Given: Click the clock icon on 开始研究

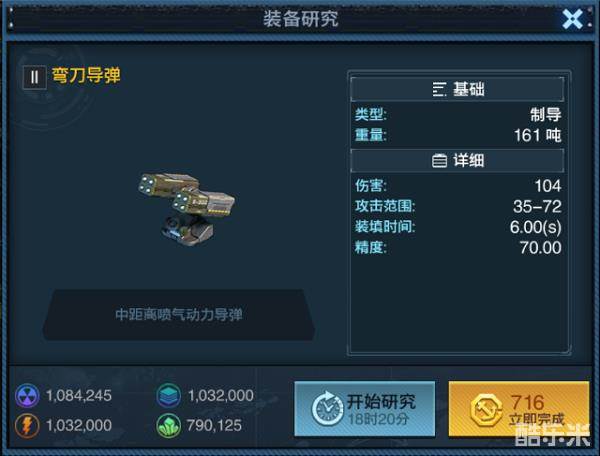Looking at the screenshot, I should pos(327,409).
